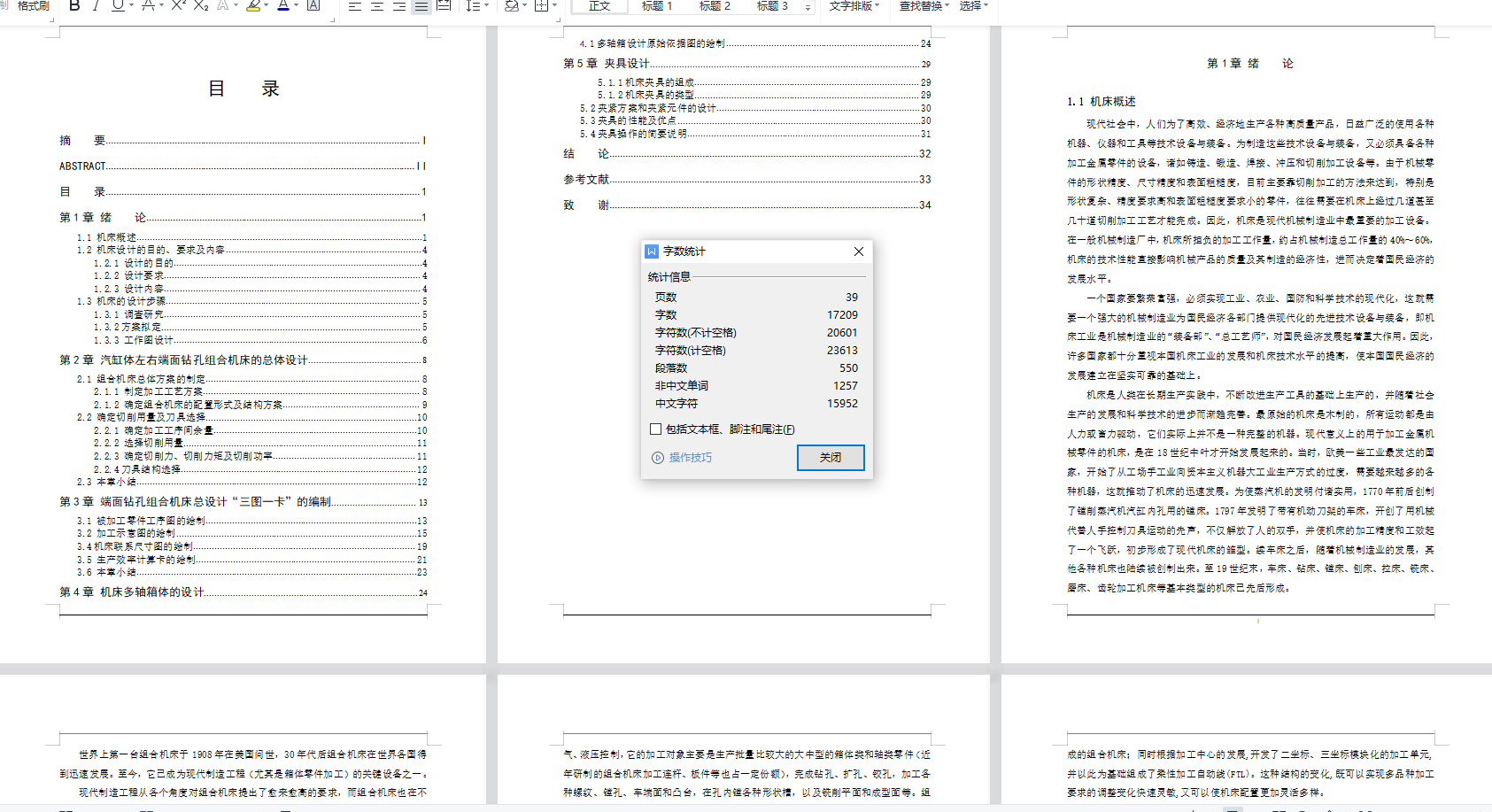Screen dimensions: 1492x812
Task: Apply yellow text highlight color
Action: pos(253,5)
